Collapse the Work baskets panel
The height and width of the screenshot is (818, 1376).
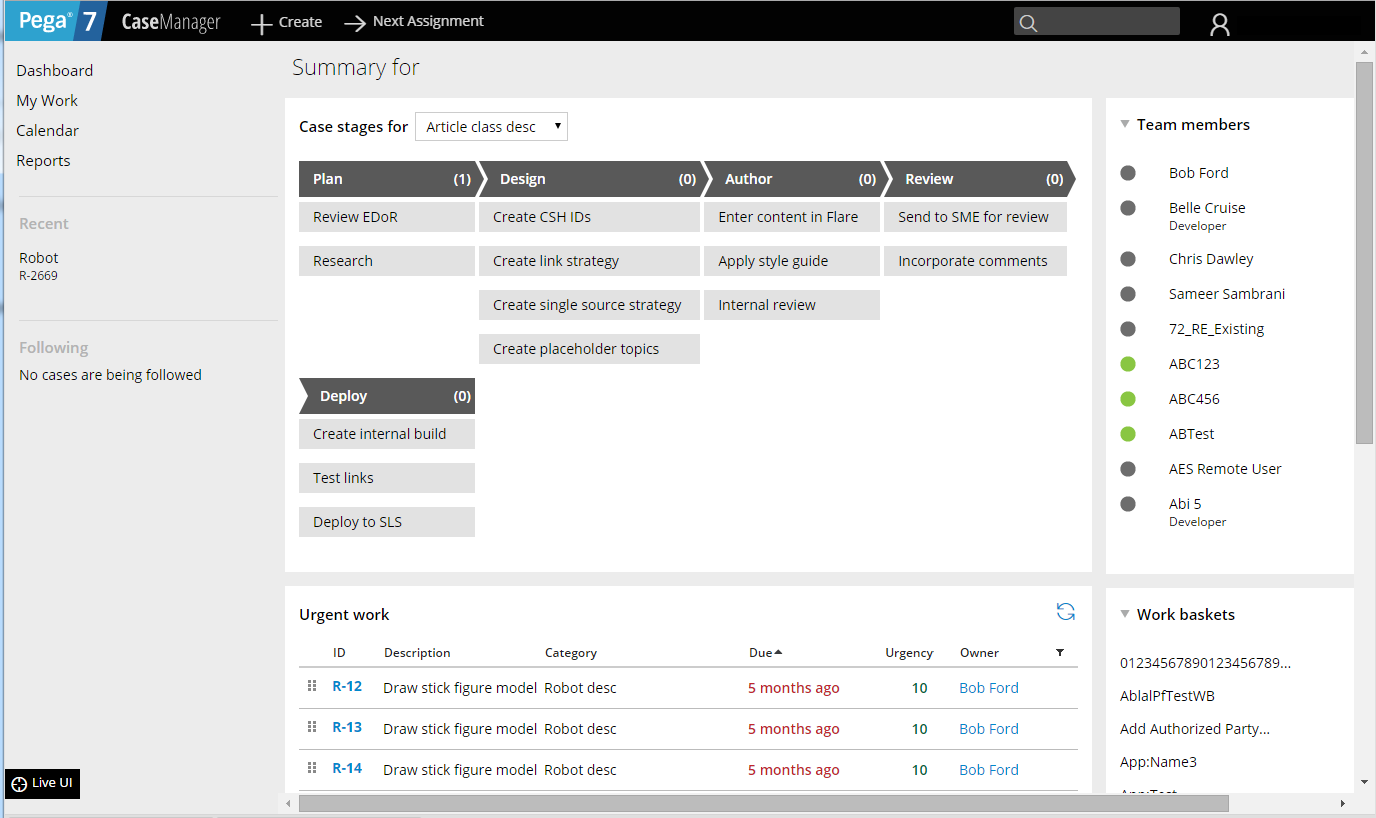(1125, 614)
